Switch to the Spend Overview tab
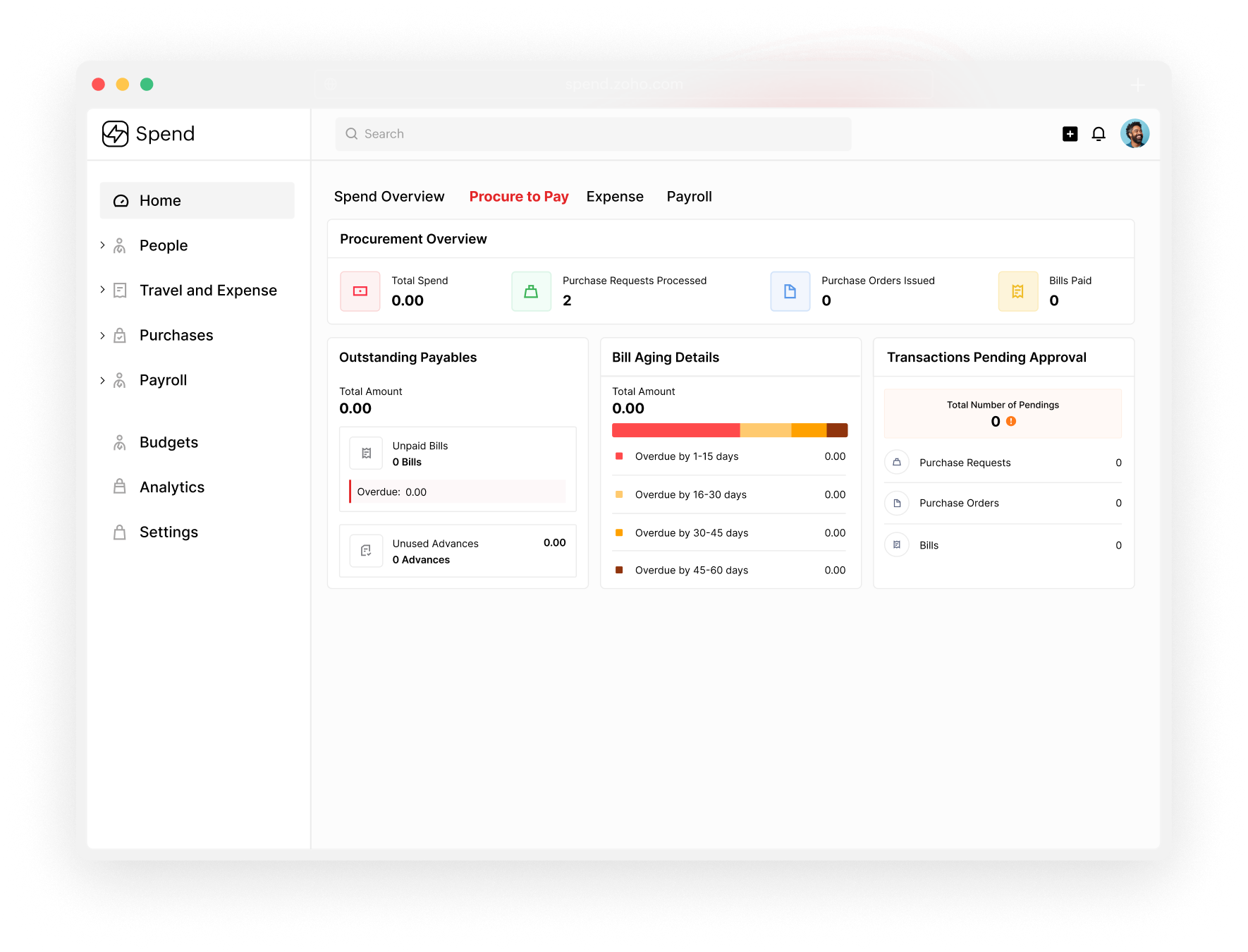 [x=389, y=197]
